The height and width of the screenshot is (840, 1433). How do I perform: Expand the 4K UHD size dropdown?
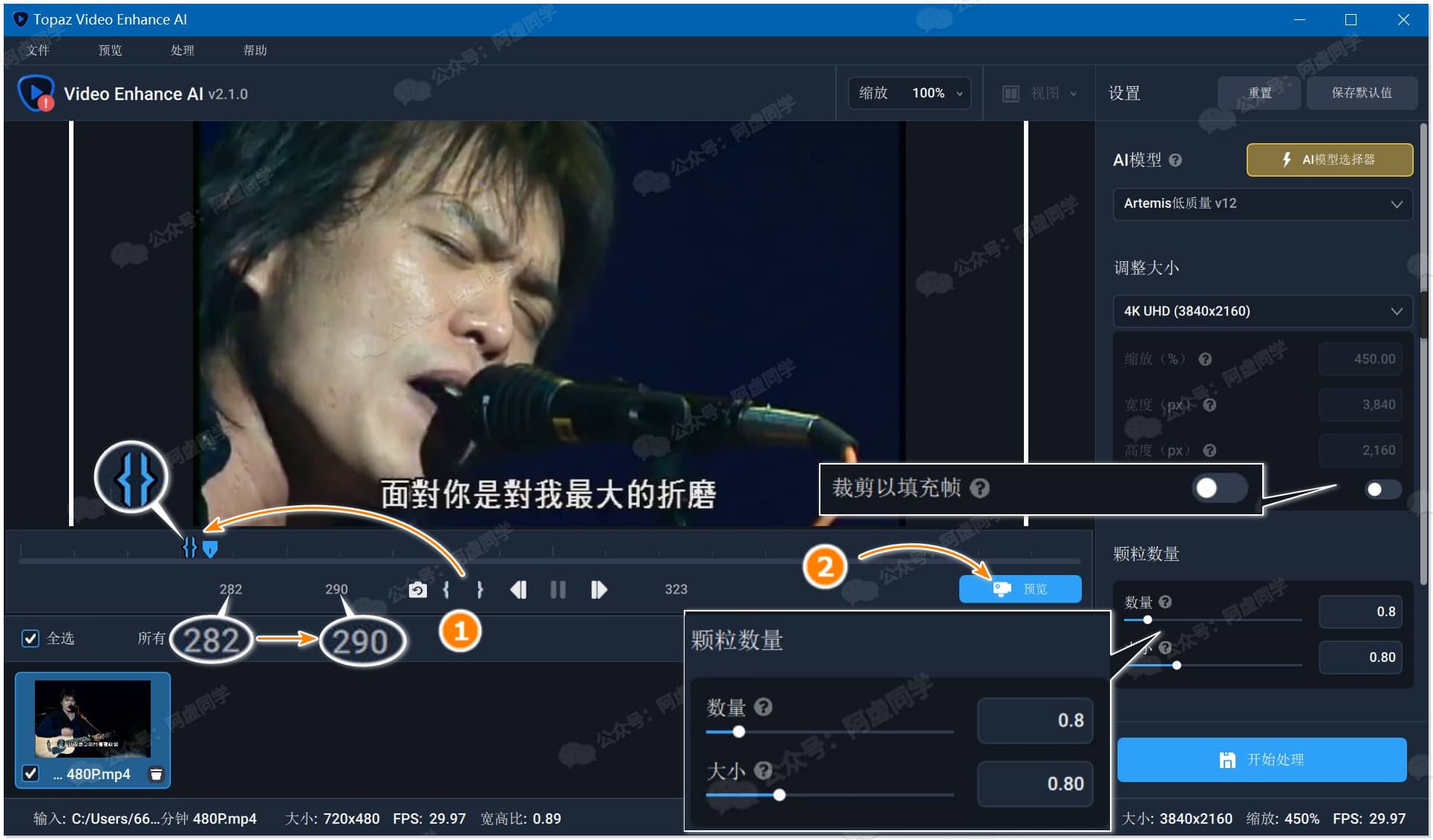[1262, 311]
